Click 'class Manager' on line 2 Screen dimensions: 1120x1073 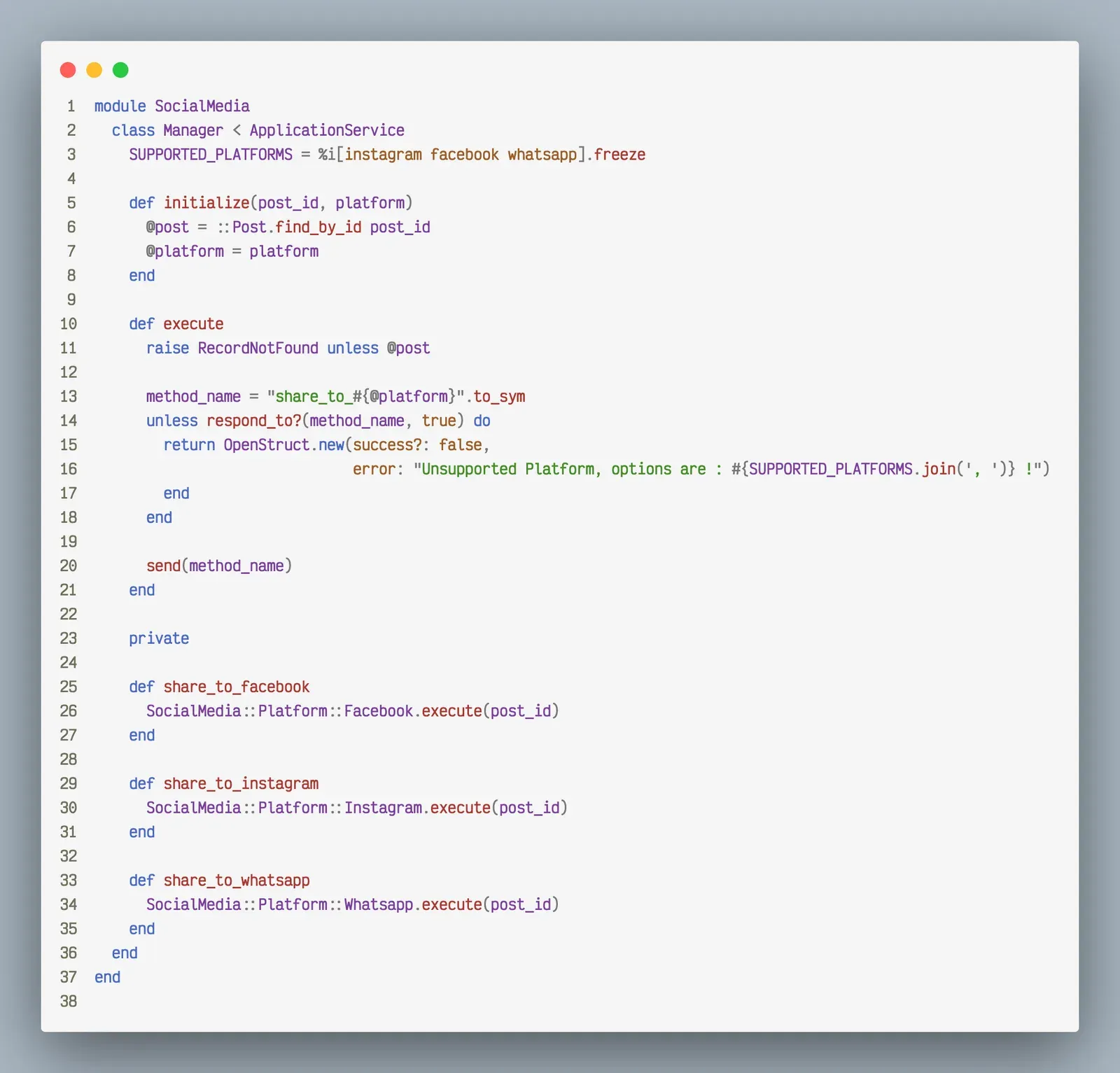coord(168,131)
